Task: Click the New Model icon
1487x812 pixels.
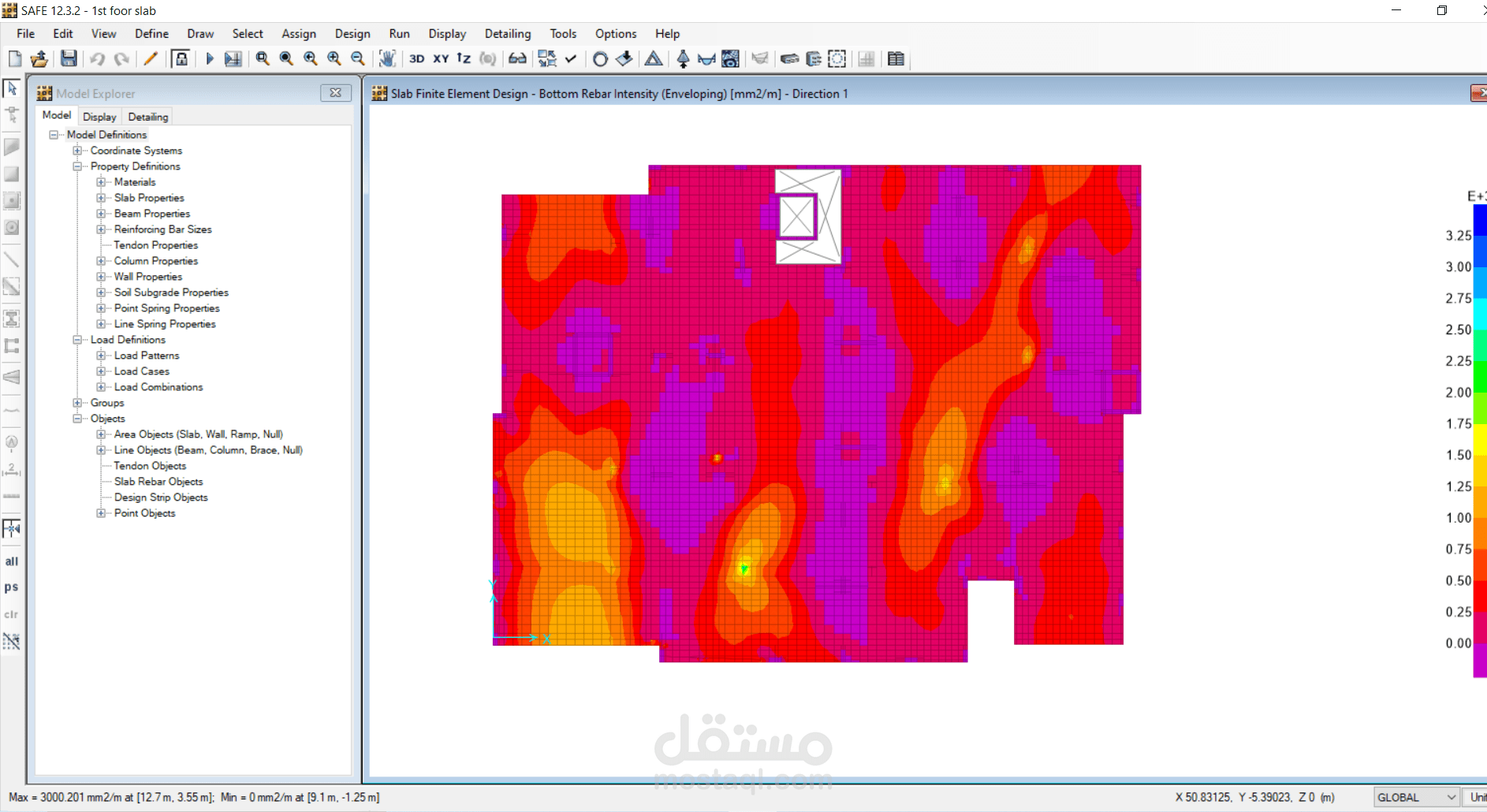Action: click(15, 59)
